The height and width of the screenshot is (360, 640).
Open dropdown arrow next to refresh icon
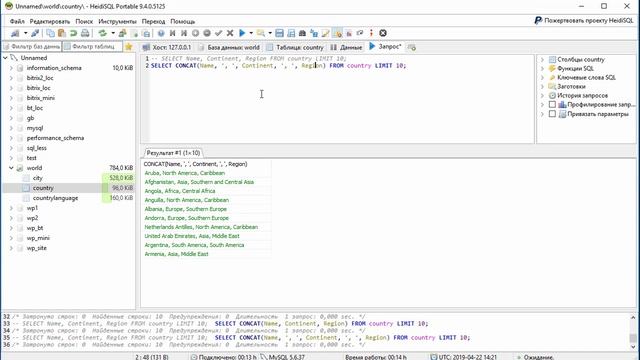tap(113, 33)
